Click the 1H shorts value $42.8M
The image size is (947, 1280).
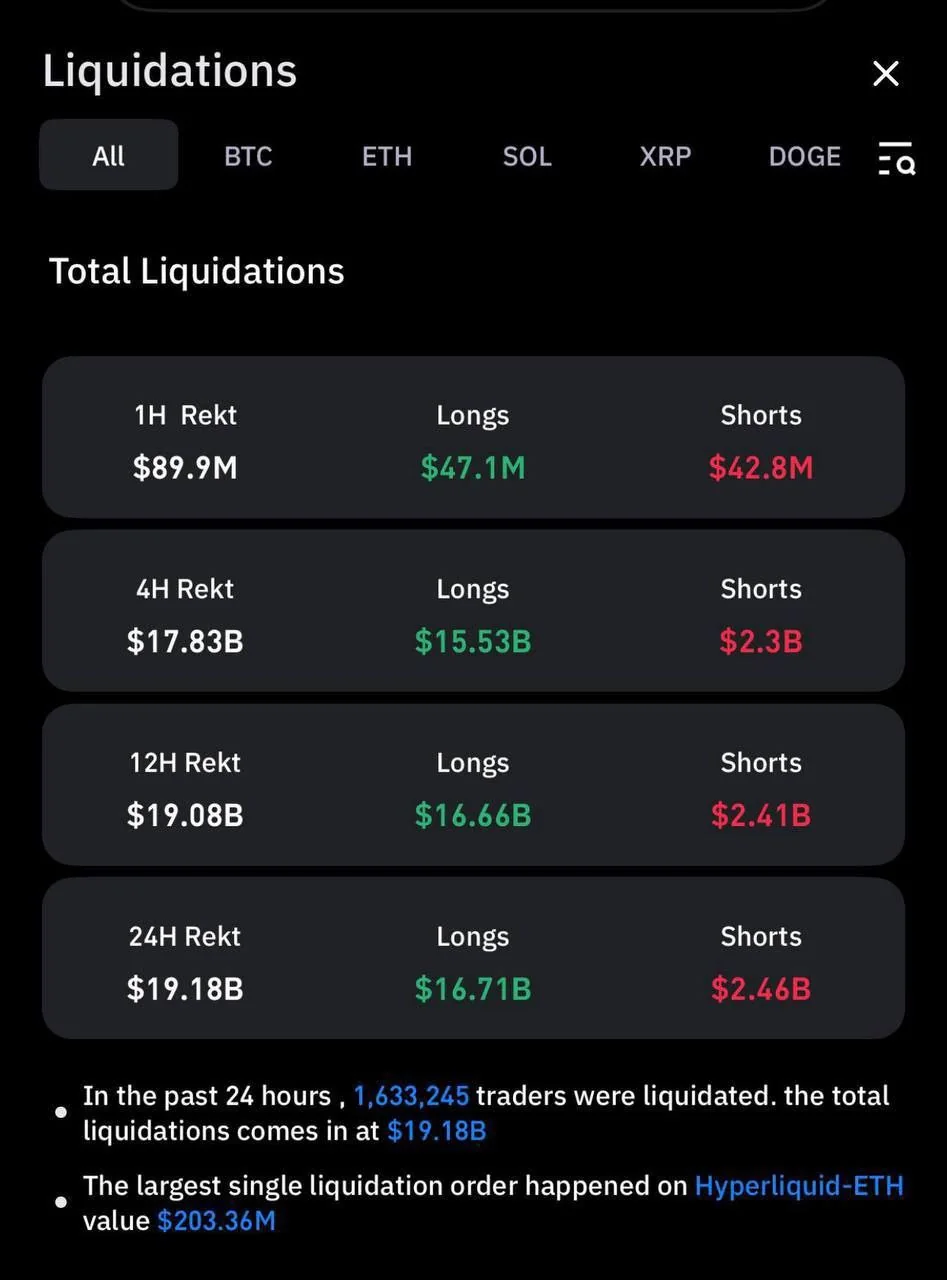coord(761,468)
